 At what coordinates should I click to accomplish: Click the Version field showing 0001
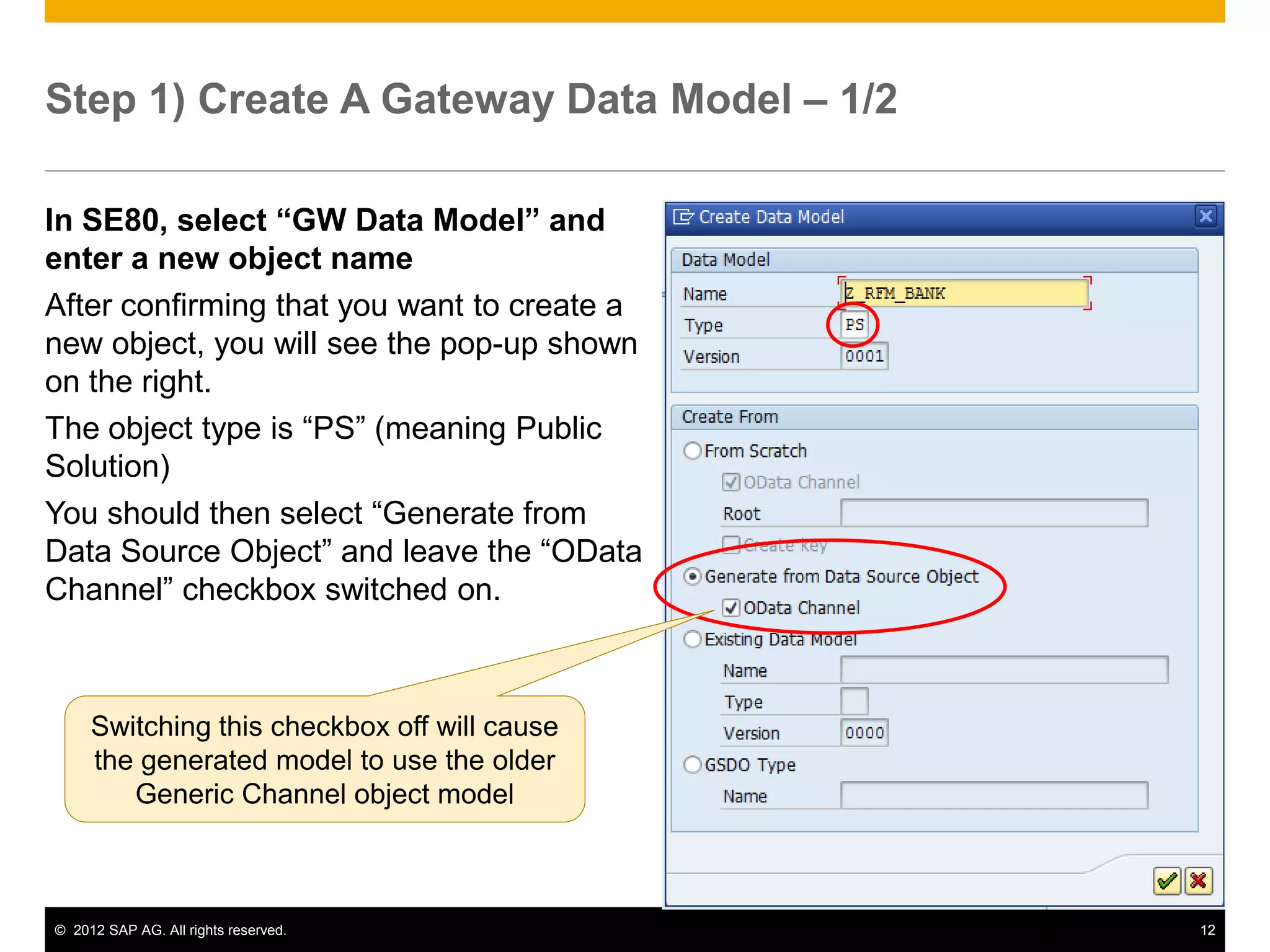click(864, 356)
